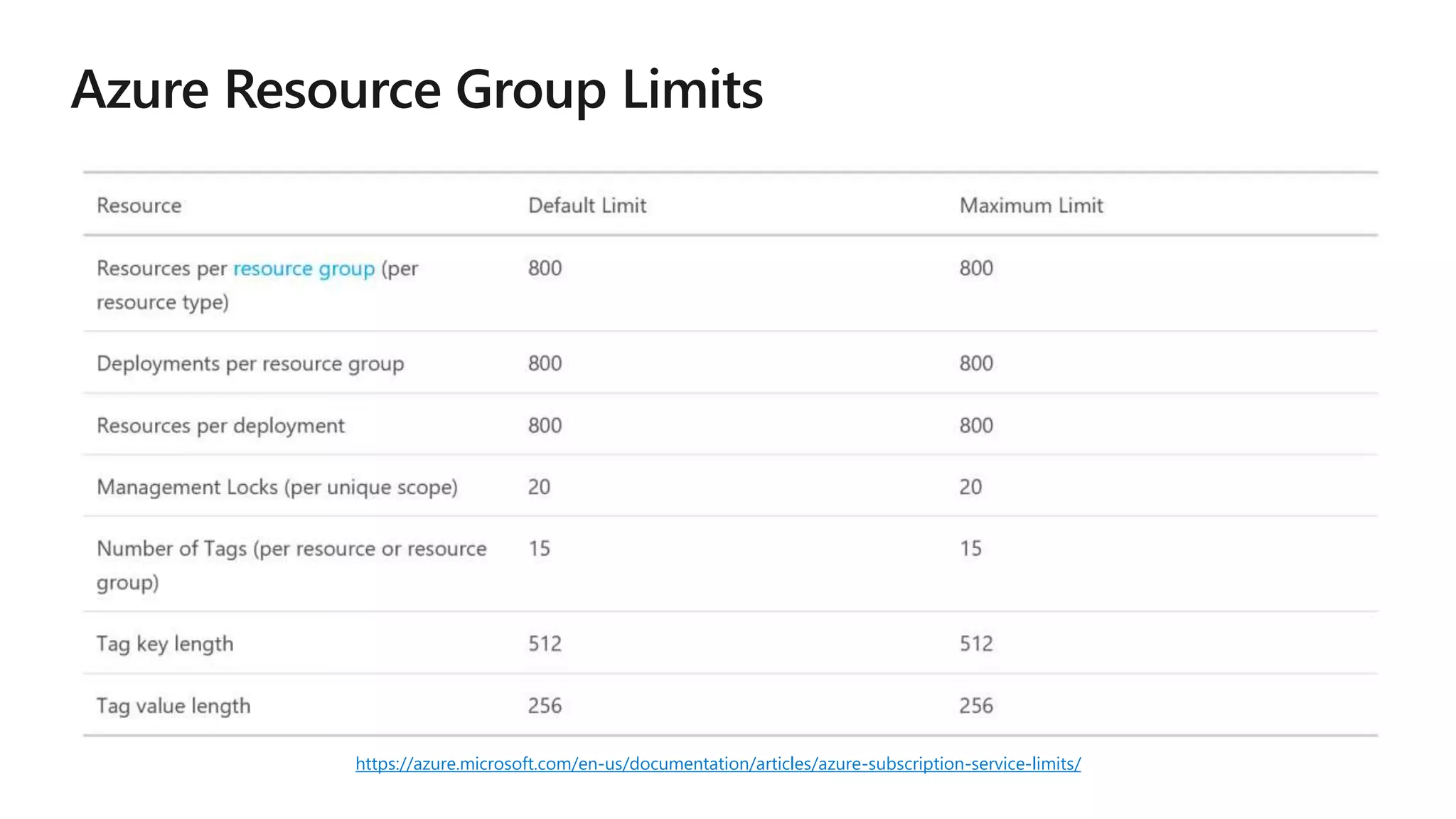Click maximum limit 800 for Resources per deployment
This screenshot has height=819, width=1456.
click(x=977, y=425)
